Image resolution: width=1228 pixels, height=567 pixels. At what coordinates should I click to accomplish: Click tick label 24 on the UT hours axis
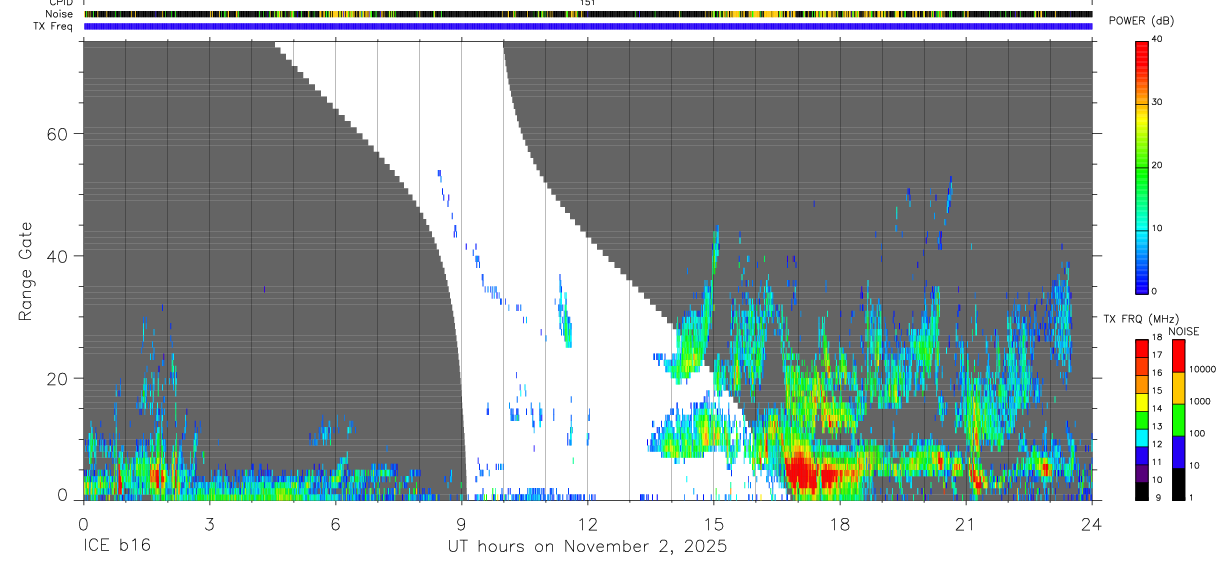1092,524
